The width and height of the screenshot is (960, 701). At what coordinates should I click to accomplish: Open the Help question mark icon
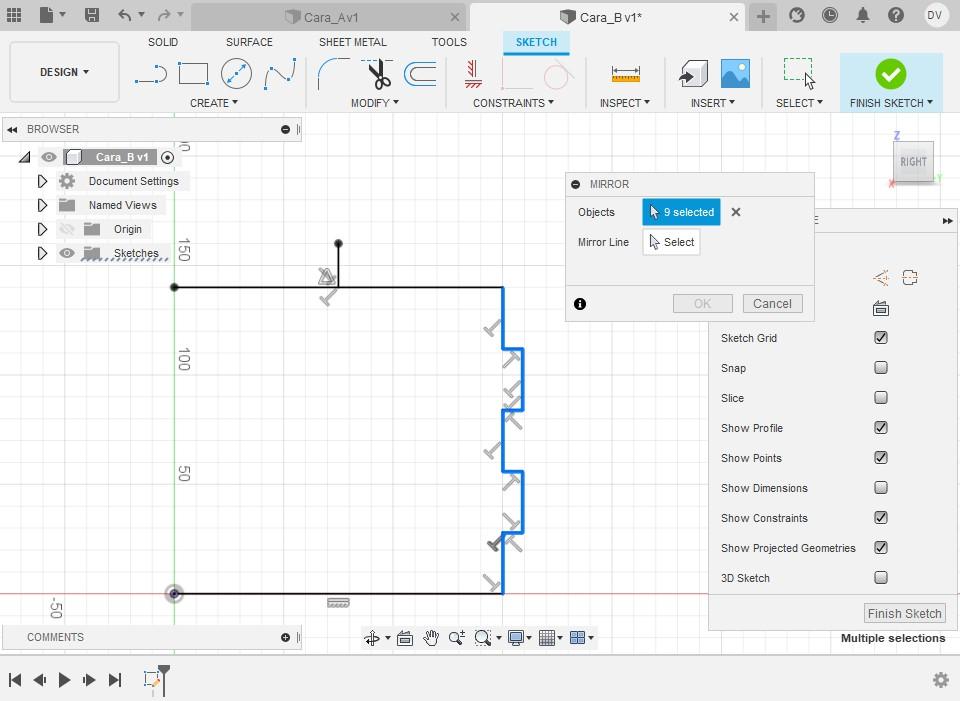896,15
